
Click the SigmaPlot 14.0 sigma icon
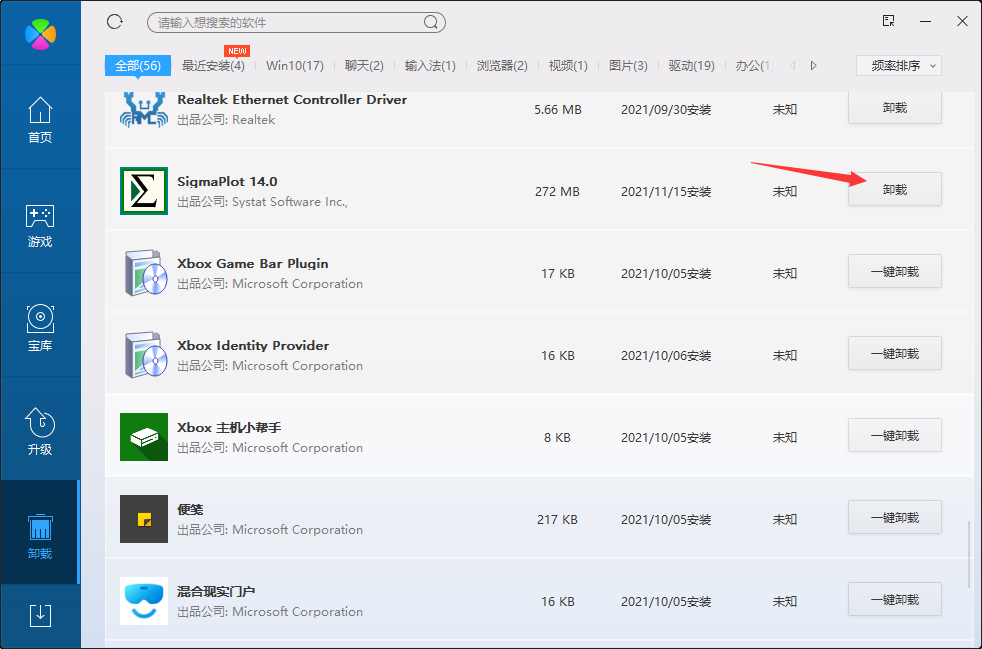(144, 191)
